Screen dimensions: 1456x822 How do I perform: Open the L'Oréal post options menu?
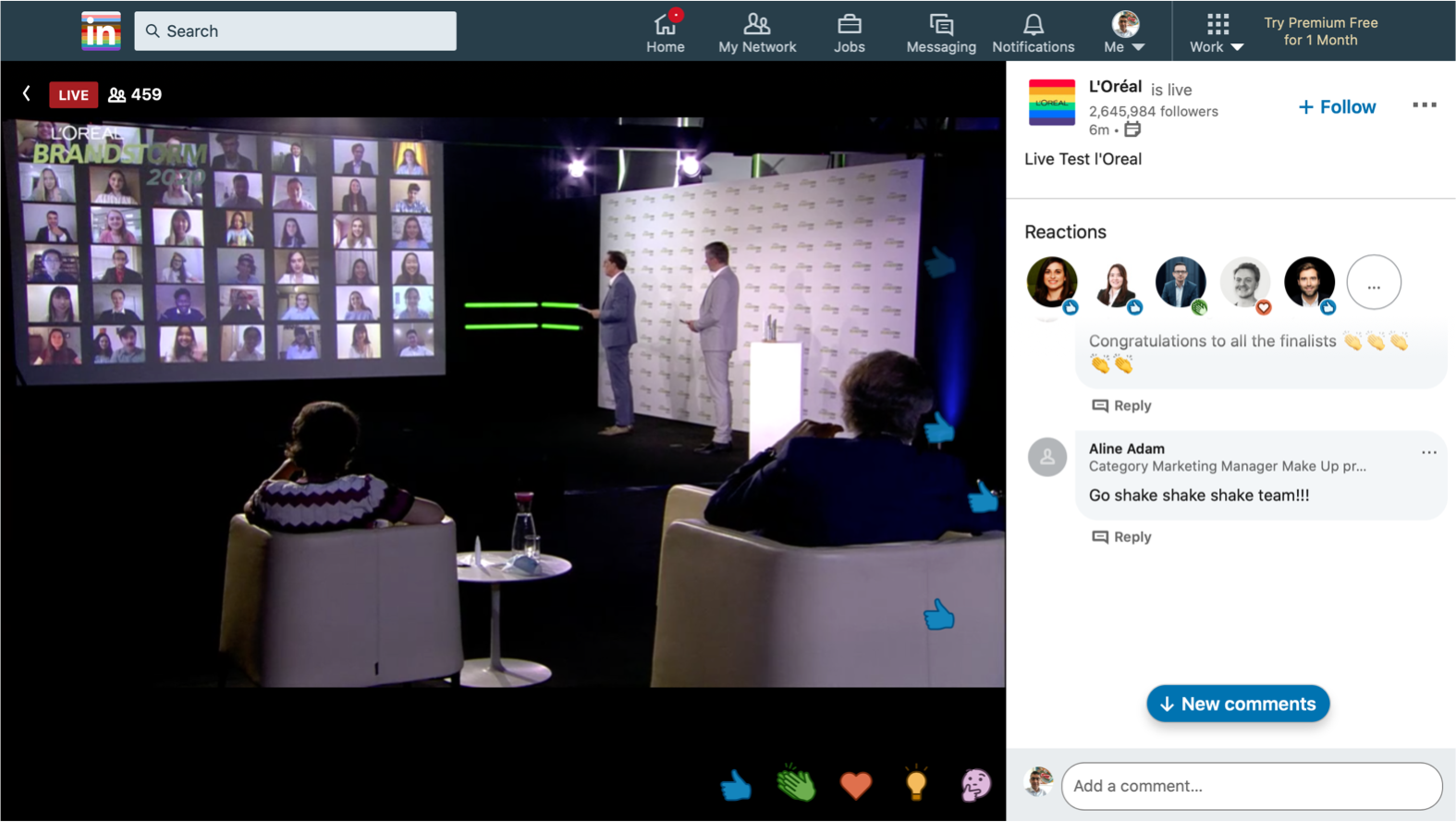click(x=1425, y=105)
